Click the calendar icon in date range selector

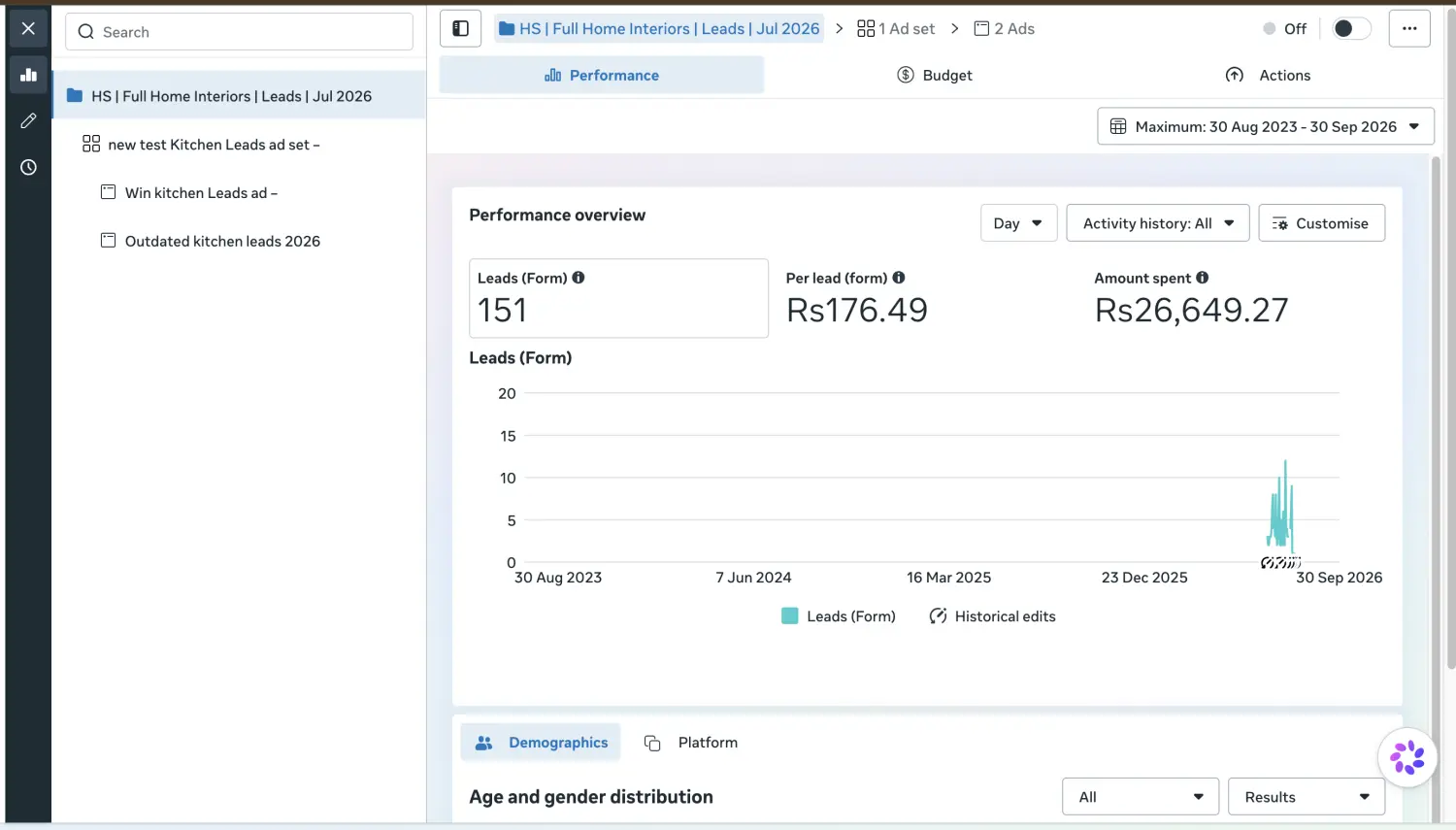pyautogui.click(x=1118, y=126)
